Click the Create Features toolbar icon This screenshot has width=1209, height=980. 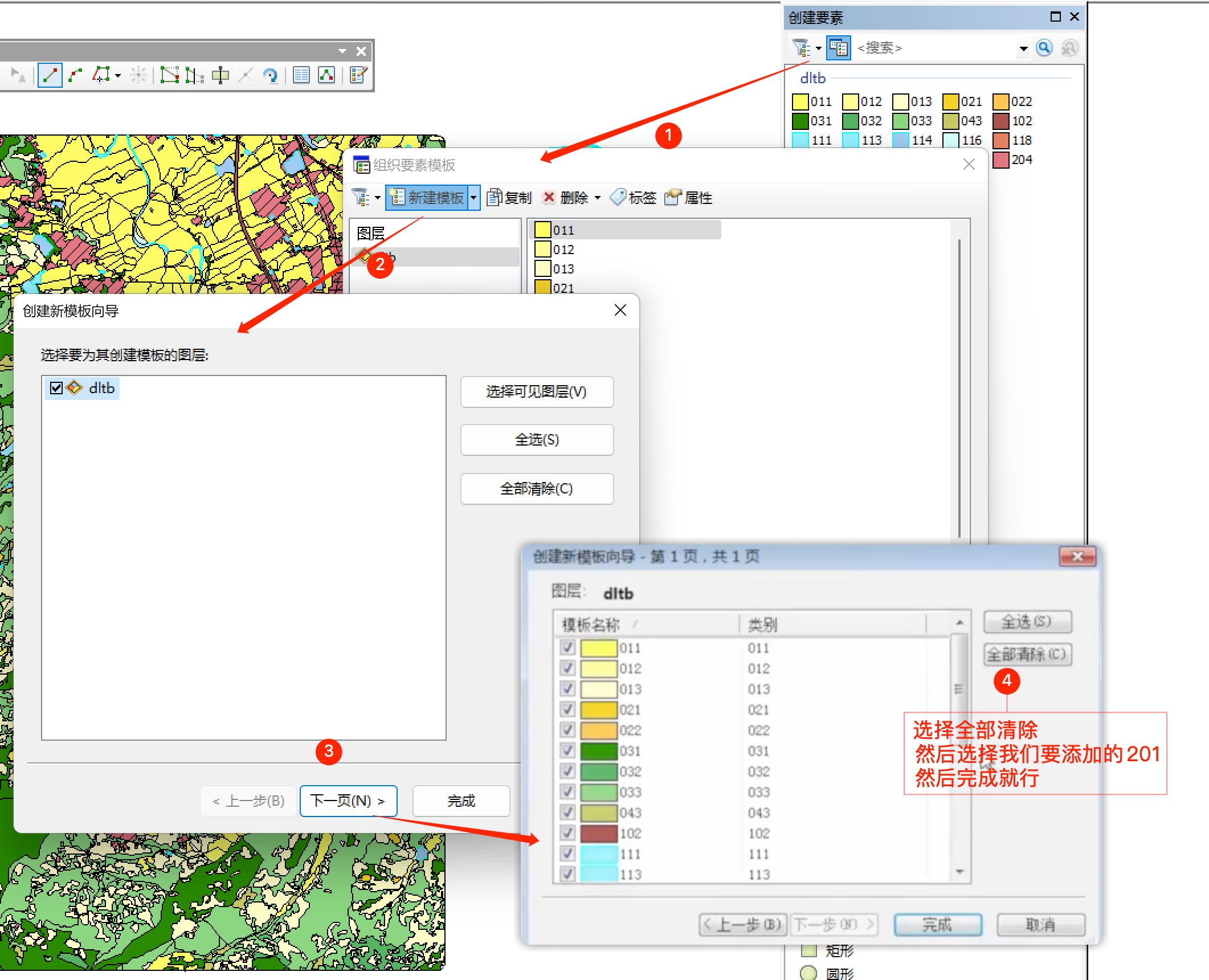pos(358,75)
